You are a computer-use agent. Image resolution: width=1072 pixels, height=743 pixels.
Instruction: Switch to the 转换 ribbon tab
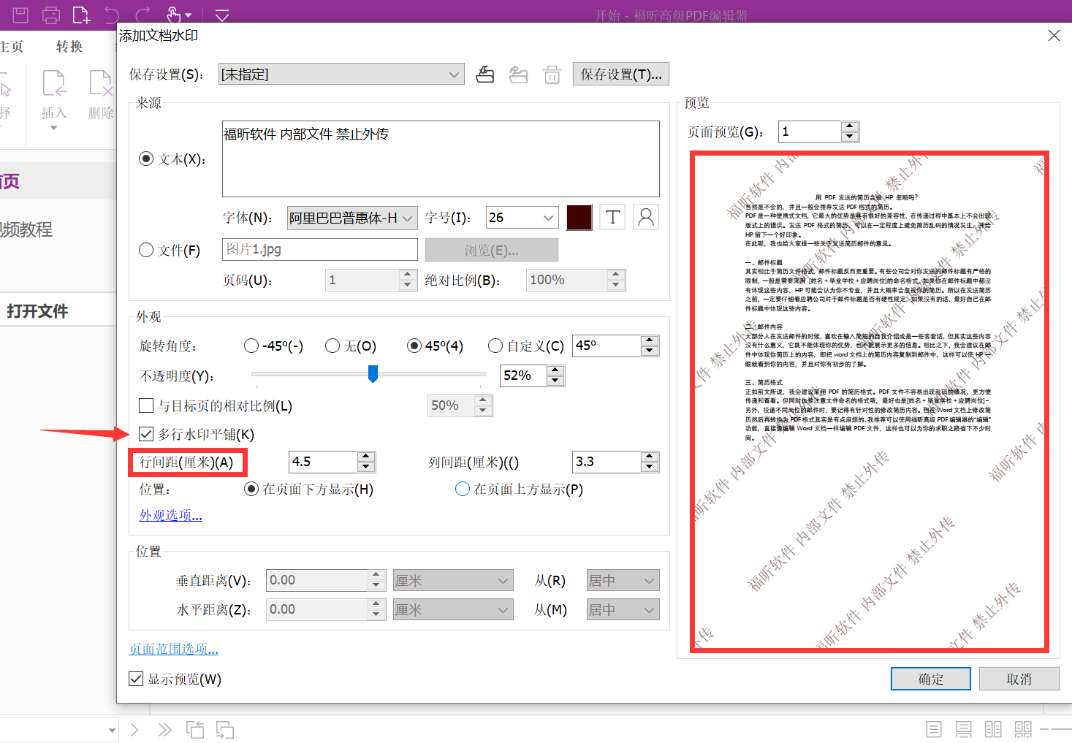[69, 46]
